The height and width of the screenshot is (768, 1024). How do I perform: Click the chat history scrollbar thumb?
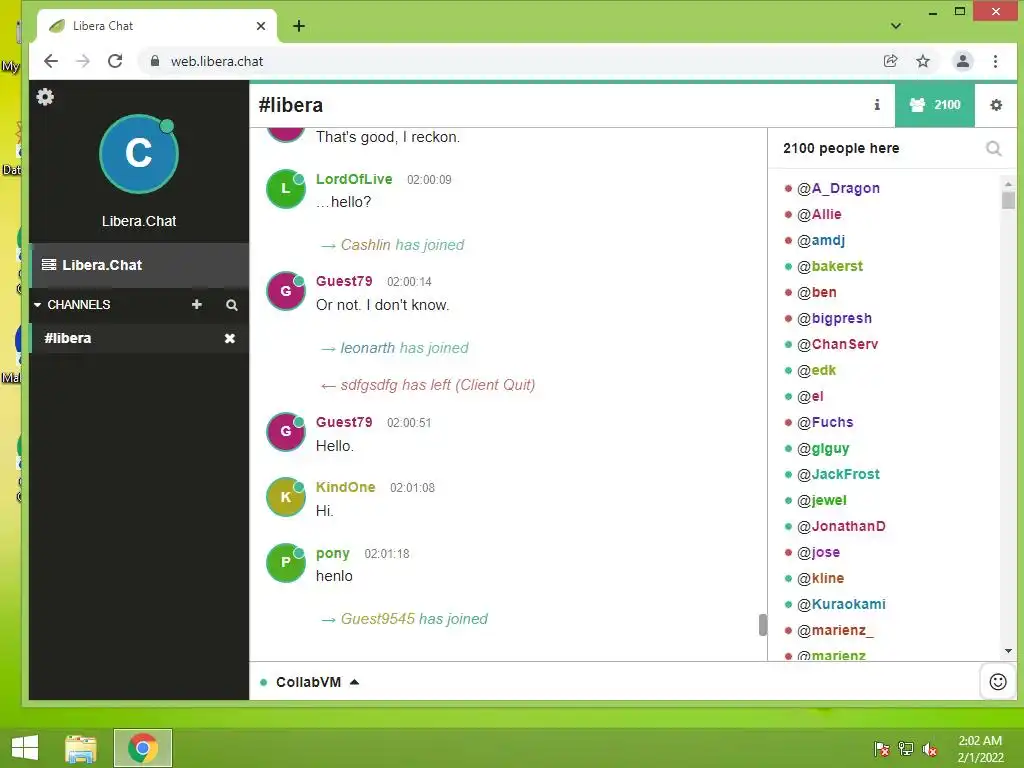(762, 625)
